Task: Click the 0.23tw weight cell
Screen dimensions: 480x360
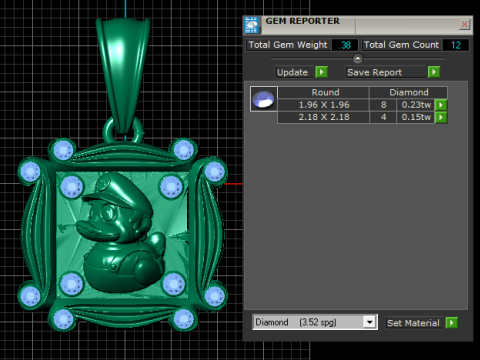Action: [416, 105]
